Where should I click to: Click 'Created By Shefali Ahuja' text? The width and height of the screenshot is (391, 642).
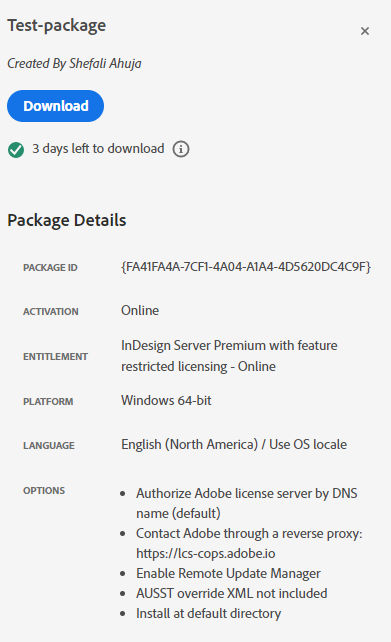[x=74, y=63]
